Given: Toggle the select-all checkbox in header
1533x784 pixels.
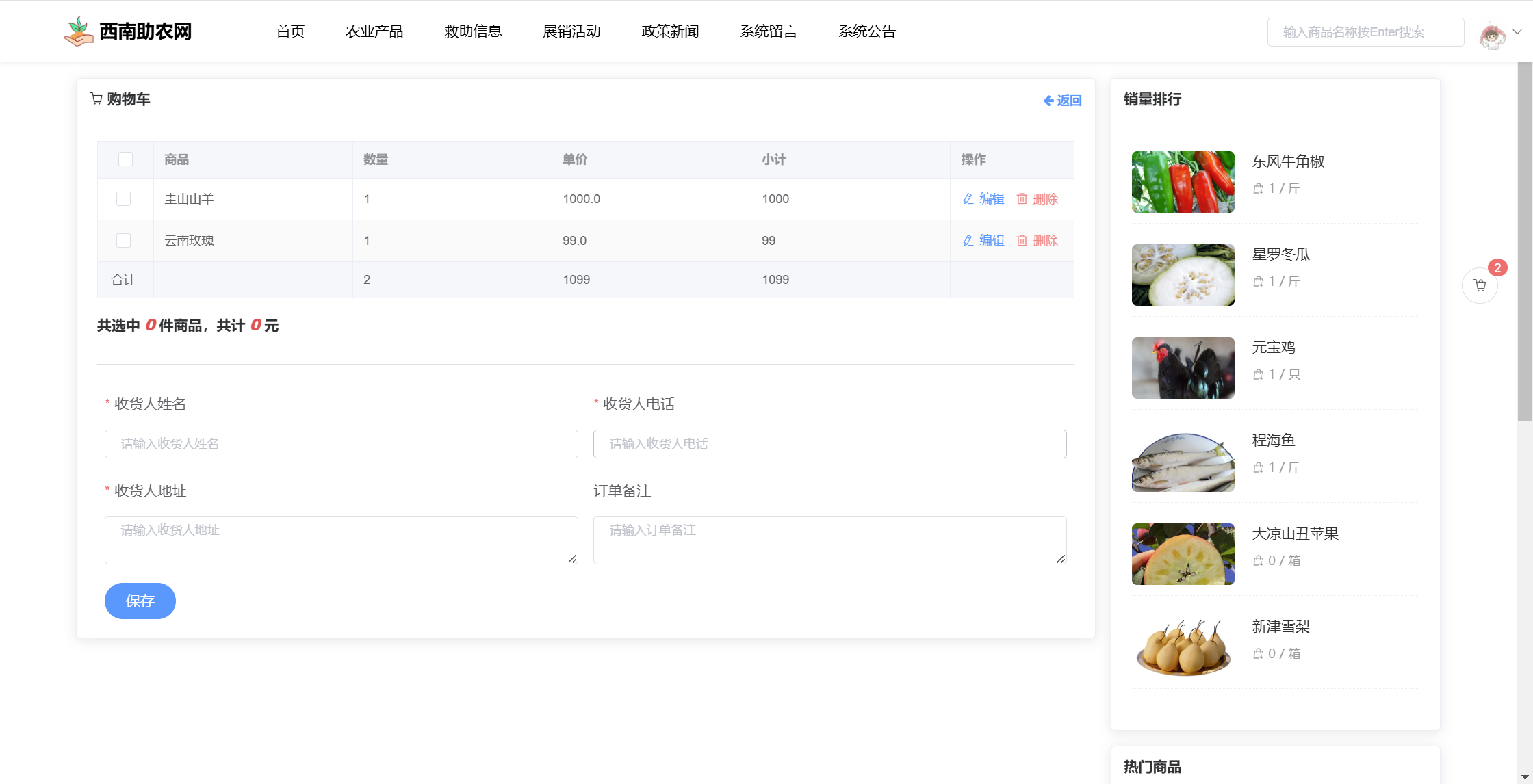Looking at the screenshot, I should point(125,159).
